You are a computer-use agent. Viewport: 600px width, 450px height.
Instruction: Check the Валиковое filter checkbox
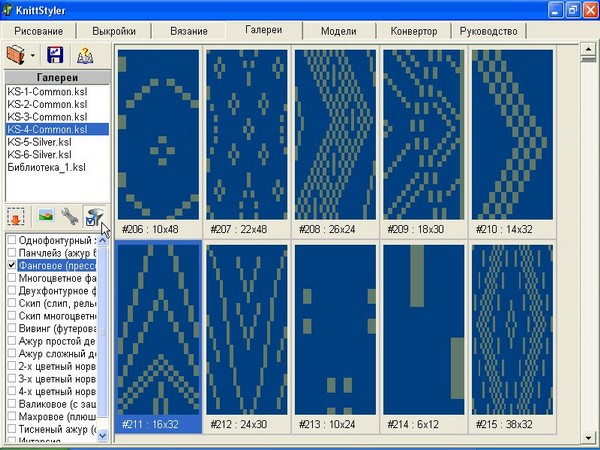click(12, 404)
